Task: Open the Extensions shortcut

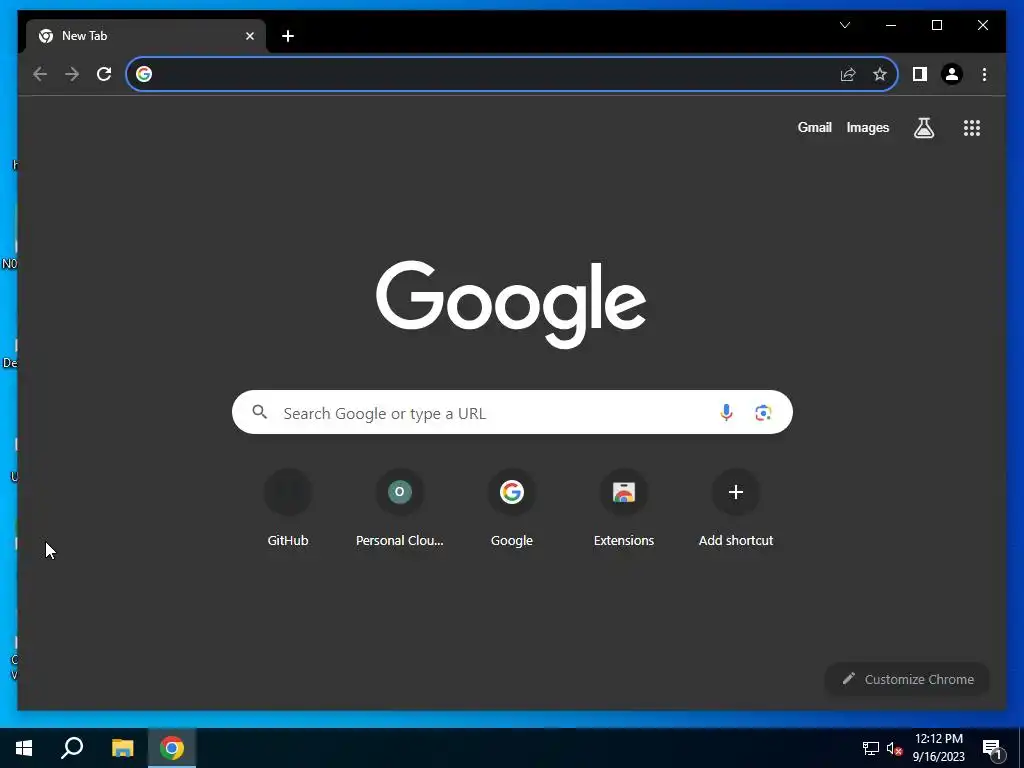Action: tap(624, 509)
